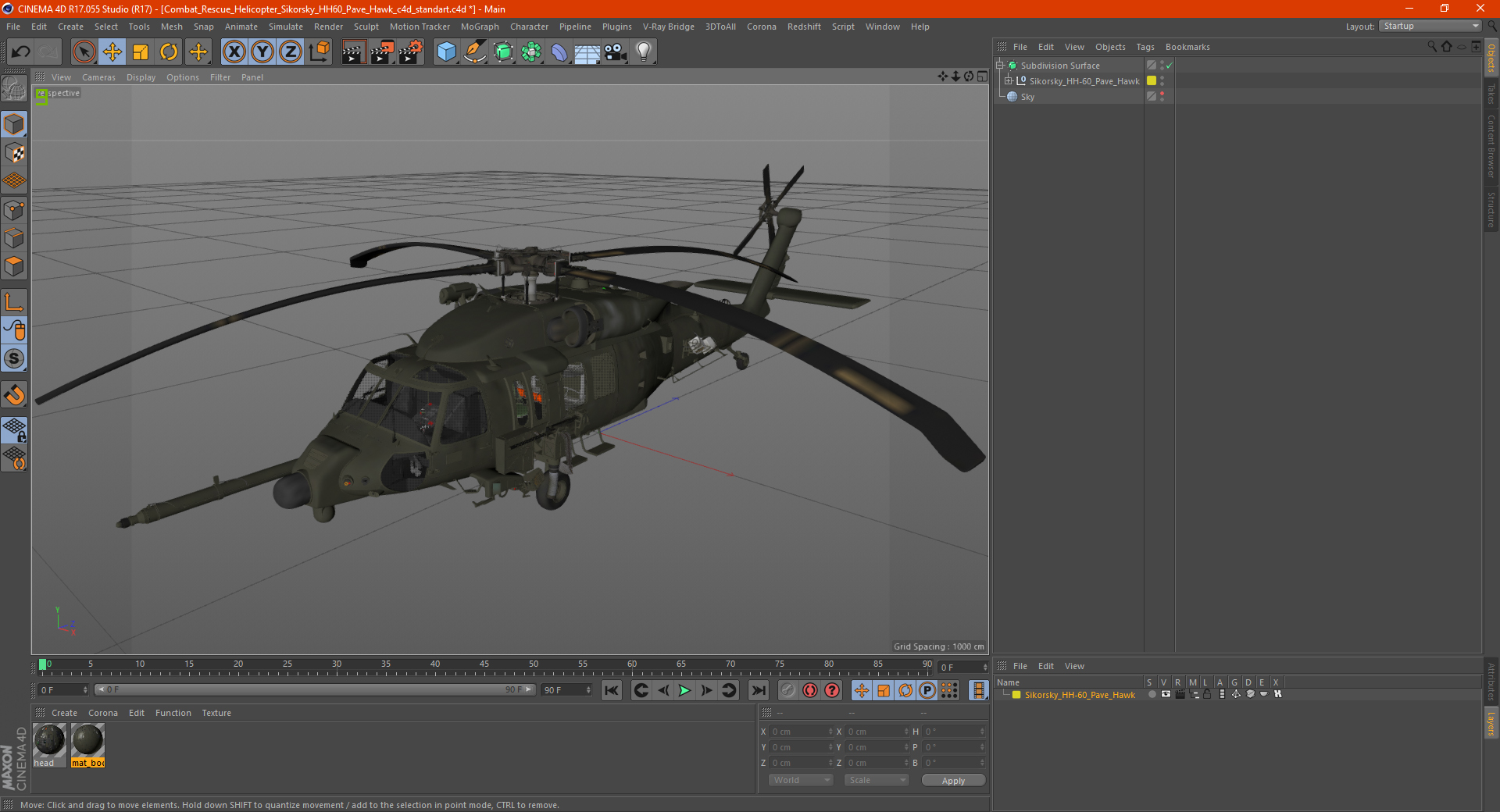
Task: Open the World coordinate dropdown
Action: click(x=801, y=780)
